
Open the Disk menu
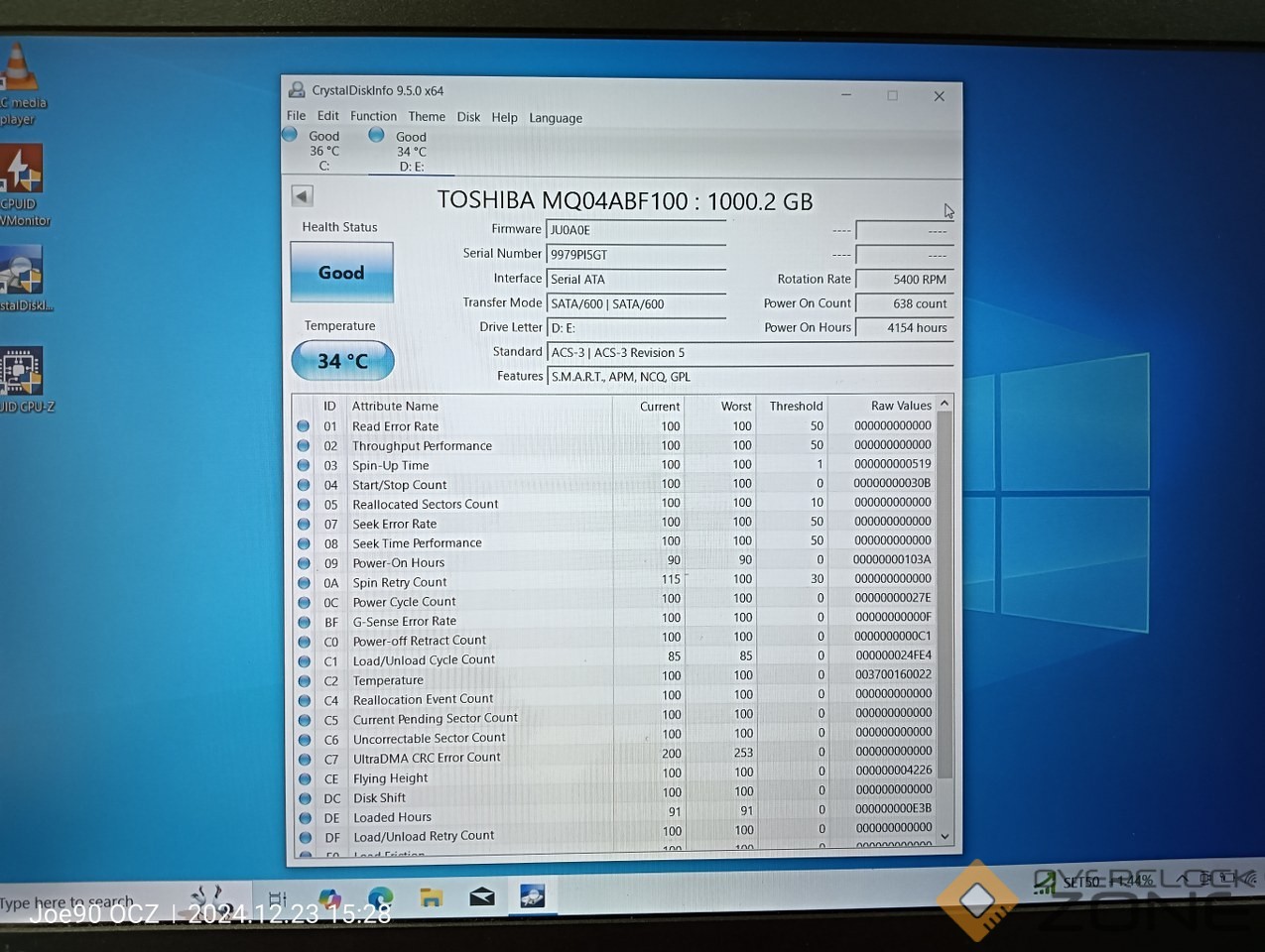[468, 117]
